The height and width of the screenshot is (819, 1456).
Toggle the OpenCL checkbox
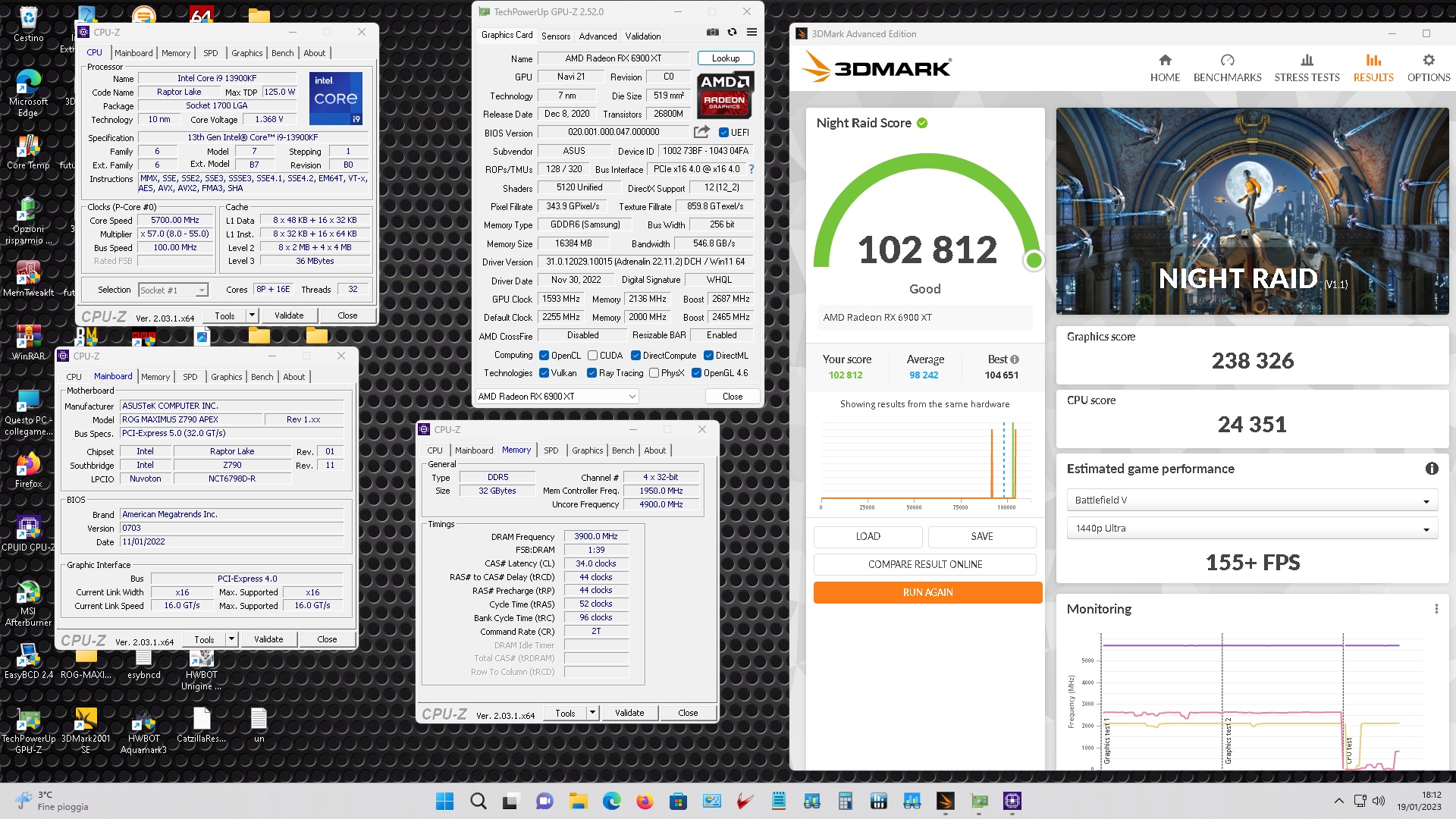544,356
